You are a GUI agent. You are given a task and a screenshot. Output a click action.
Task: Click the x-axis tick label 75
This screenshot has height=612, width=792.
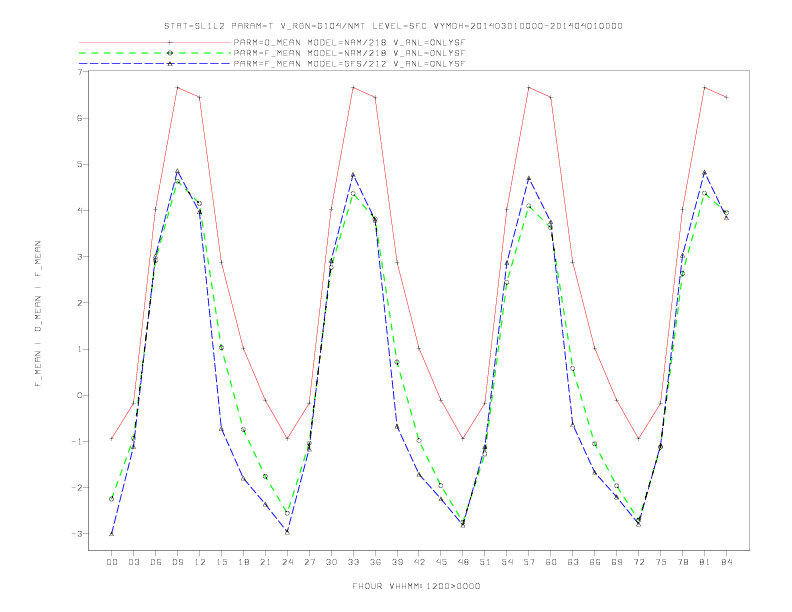[661, 562]
